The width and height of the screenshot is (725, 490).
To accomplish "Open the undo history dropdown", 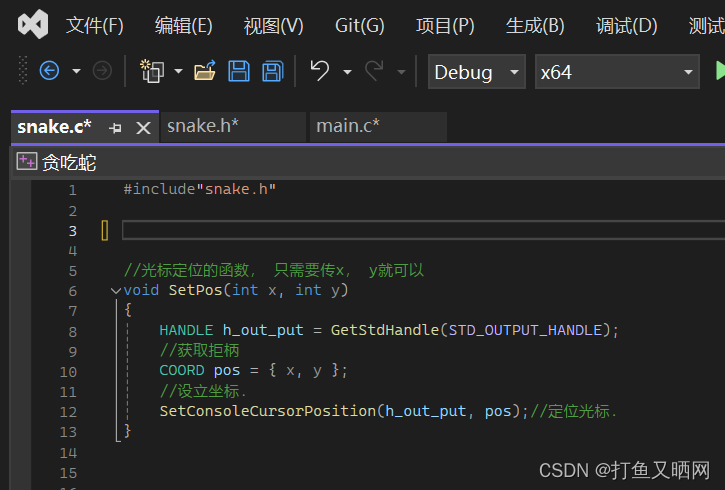I will [347, 72].
